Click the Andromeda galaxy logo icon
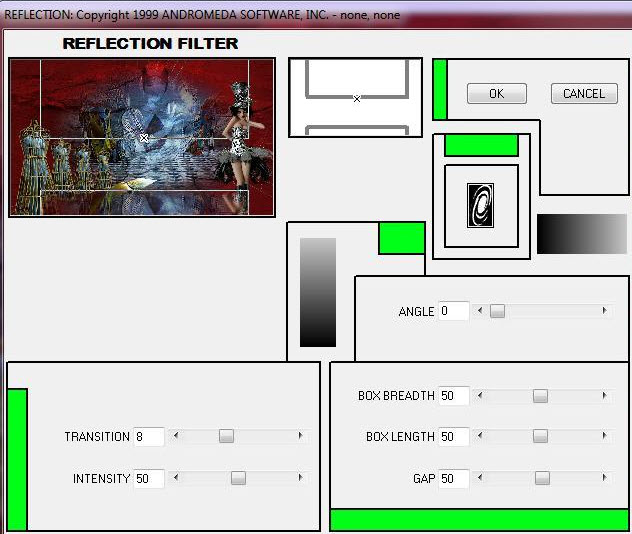The height and width of the screenshot is (534, 632). click(480, 206)
